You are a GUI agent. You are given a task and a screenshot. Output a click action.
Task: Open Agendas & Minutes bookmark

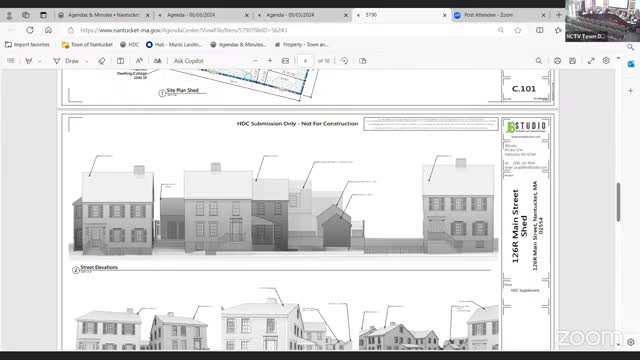point(238,44)
